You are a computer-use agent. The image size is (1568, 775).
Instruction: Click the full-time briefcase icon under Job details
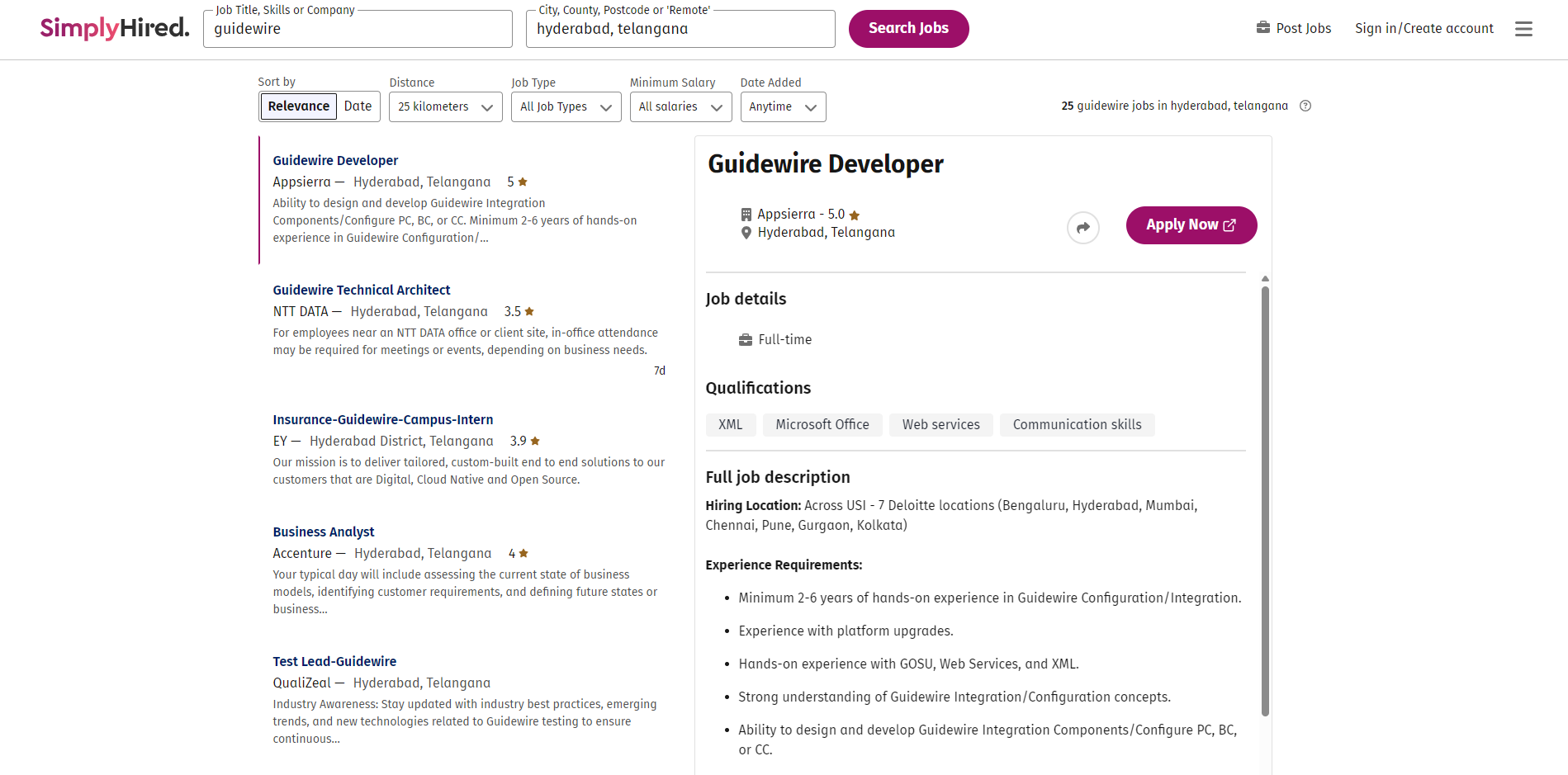[x=744, y=338]
